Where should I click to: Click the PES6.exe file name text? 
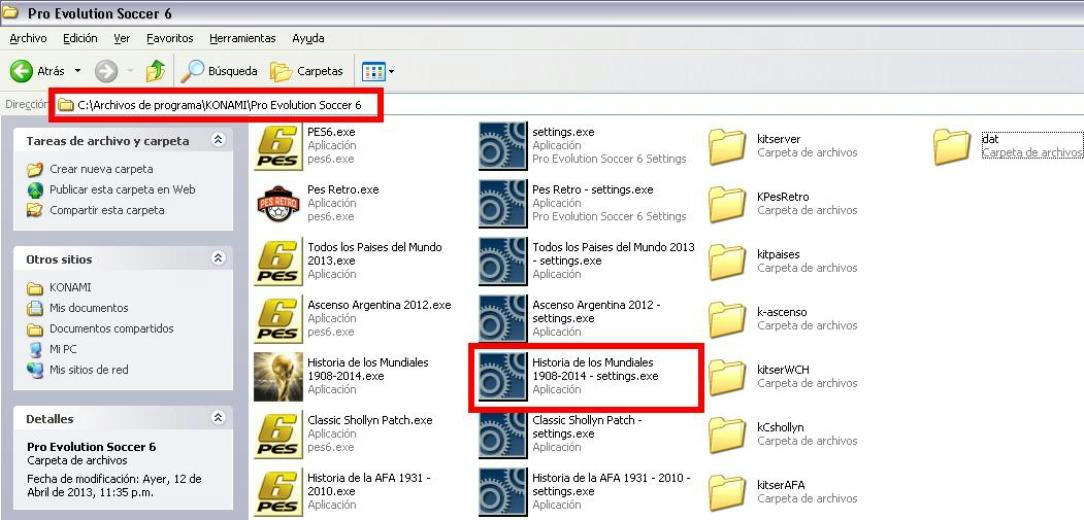331,132
